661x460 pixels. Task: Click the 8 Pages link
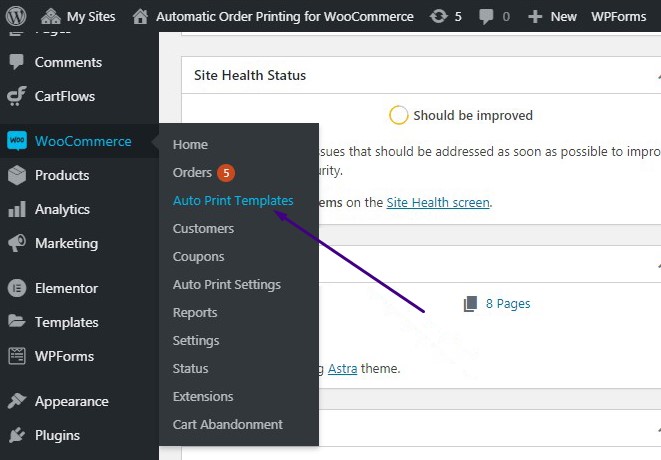click(507, 303)
